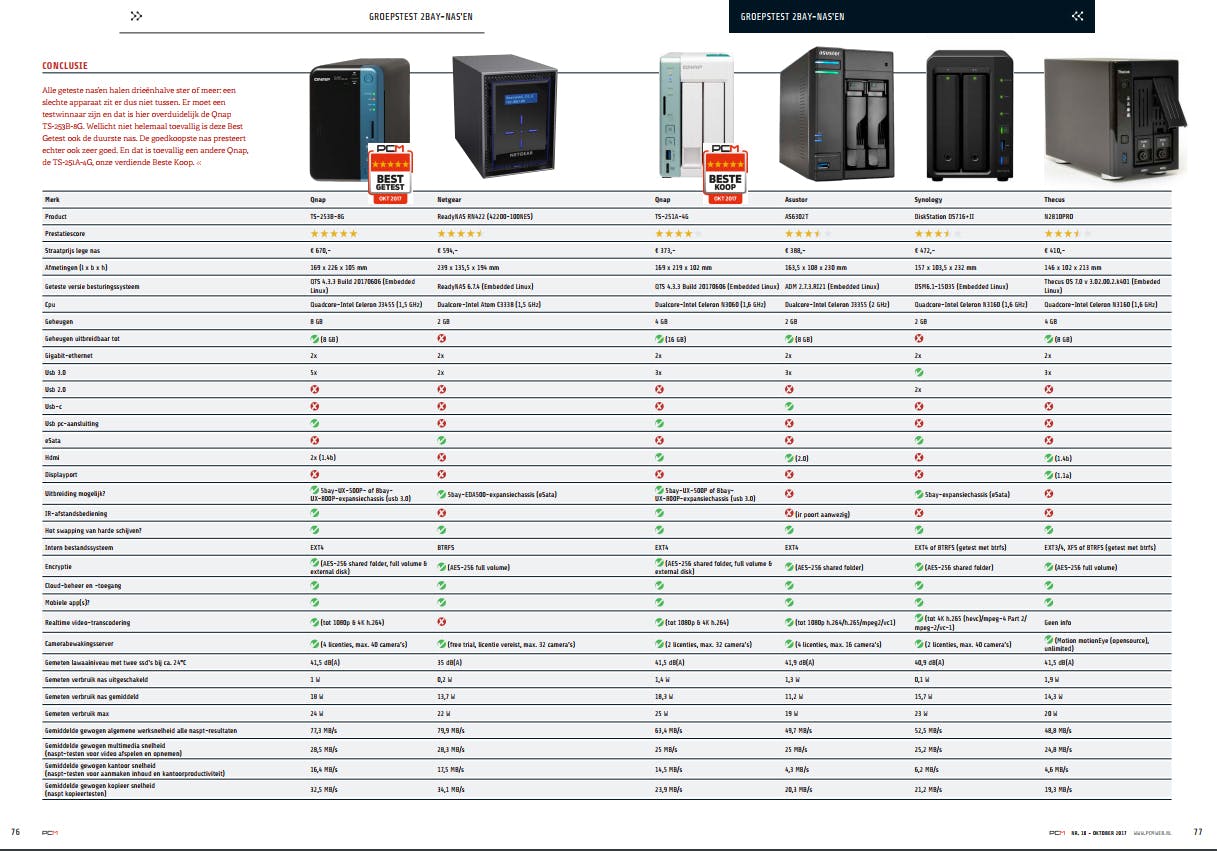The height and width of the screenshot is (851, 1217).
Task: Click the street price € 594,-
Action: (448, 251)
